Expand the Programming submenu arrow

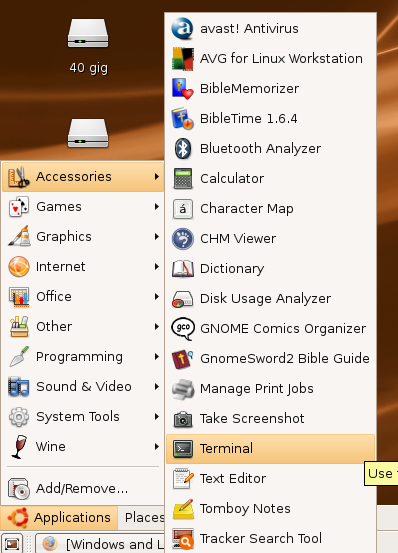click(x=157, y=357)
